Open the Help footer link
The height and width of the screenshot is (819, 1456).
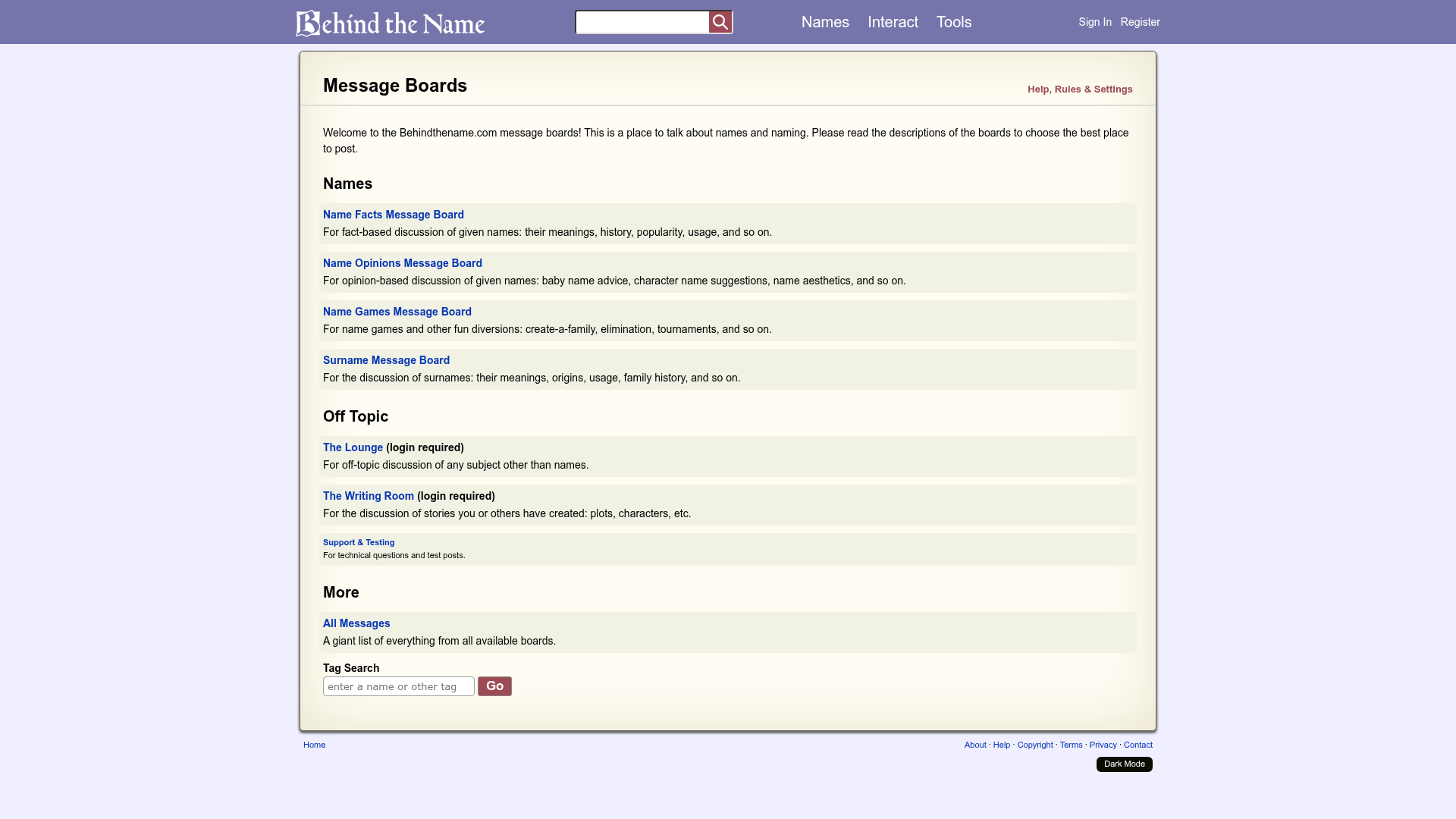click(1002, 745)
